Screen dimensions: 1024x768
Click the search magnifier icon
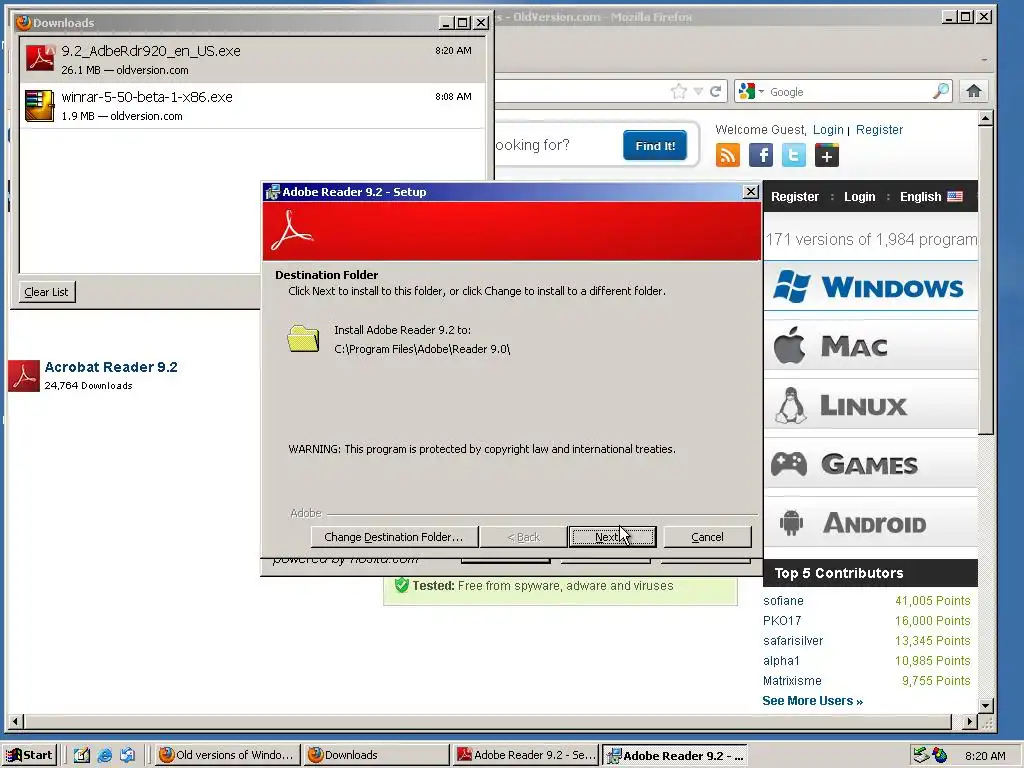tap(941, 91)
